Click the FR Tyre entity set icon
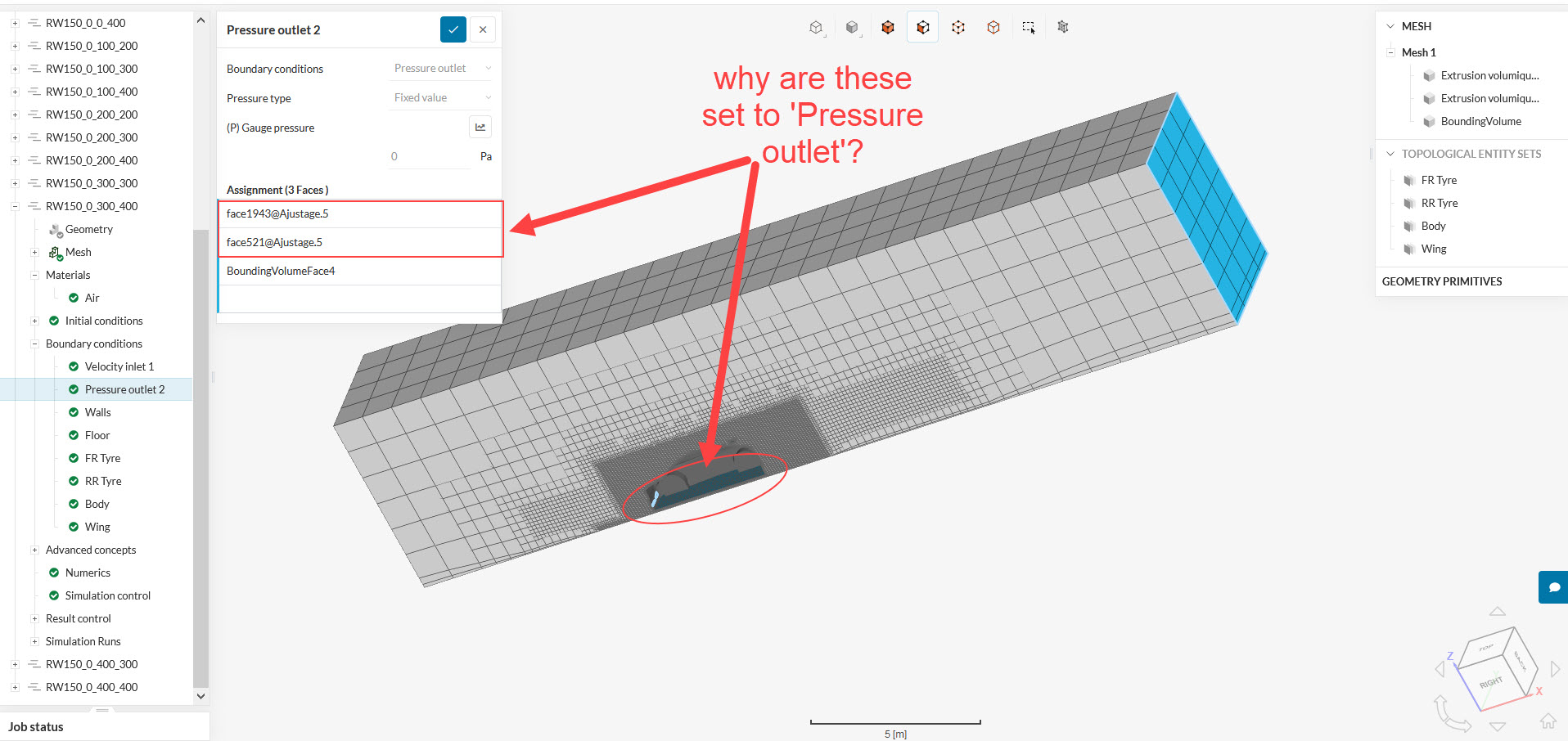1568x741 pixels. pos(1409,181)
